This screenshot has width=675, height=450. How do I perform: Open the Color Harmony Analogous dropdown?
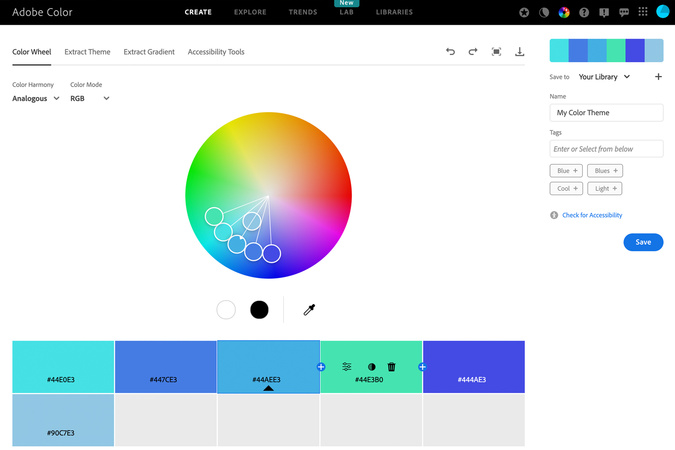36,98
